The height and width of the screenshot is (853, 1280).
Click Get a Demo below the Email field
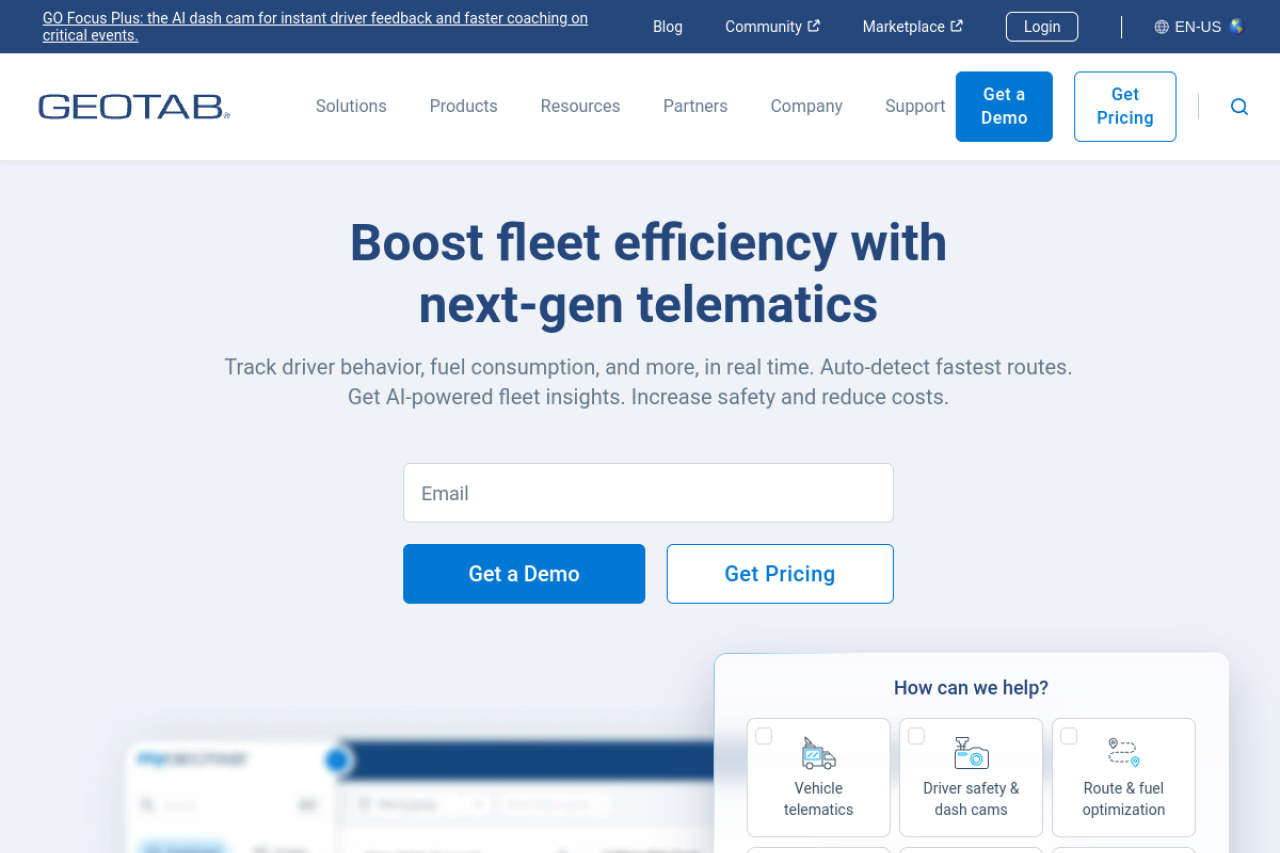point(524,574)
